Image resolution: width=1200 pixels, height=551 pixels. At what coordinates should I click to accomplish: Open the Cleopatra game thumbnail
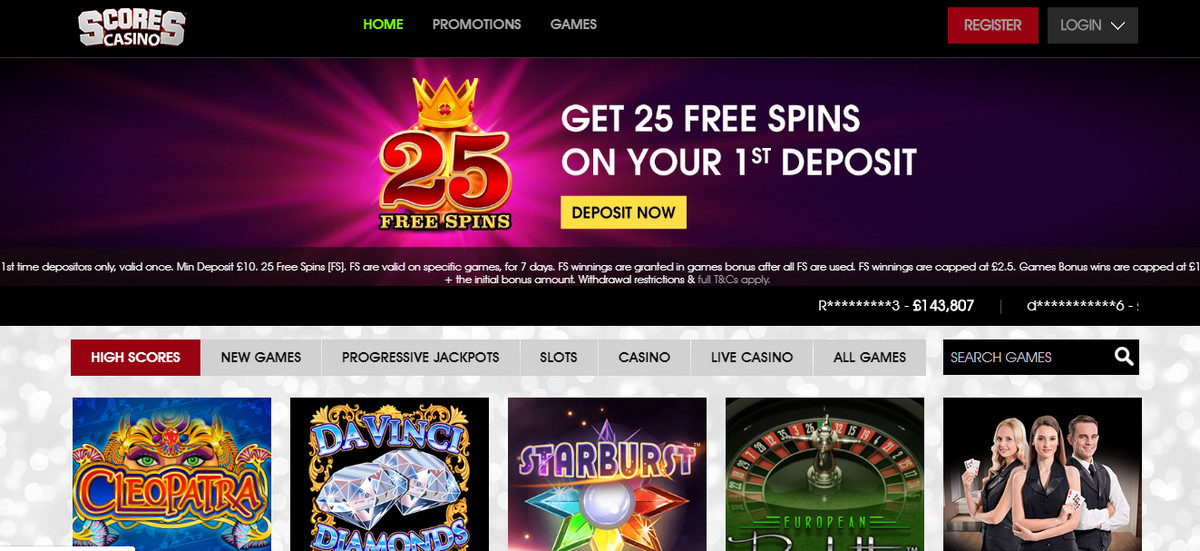coord(172,474)
